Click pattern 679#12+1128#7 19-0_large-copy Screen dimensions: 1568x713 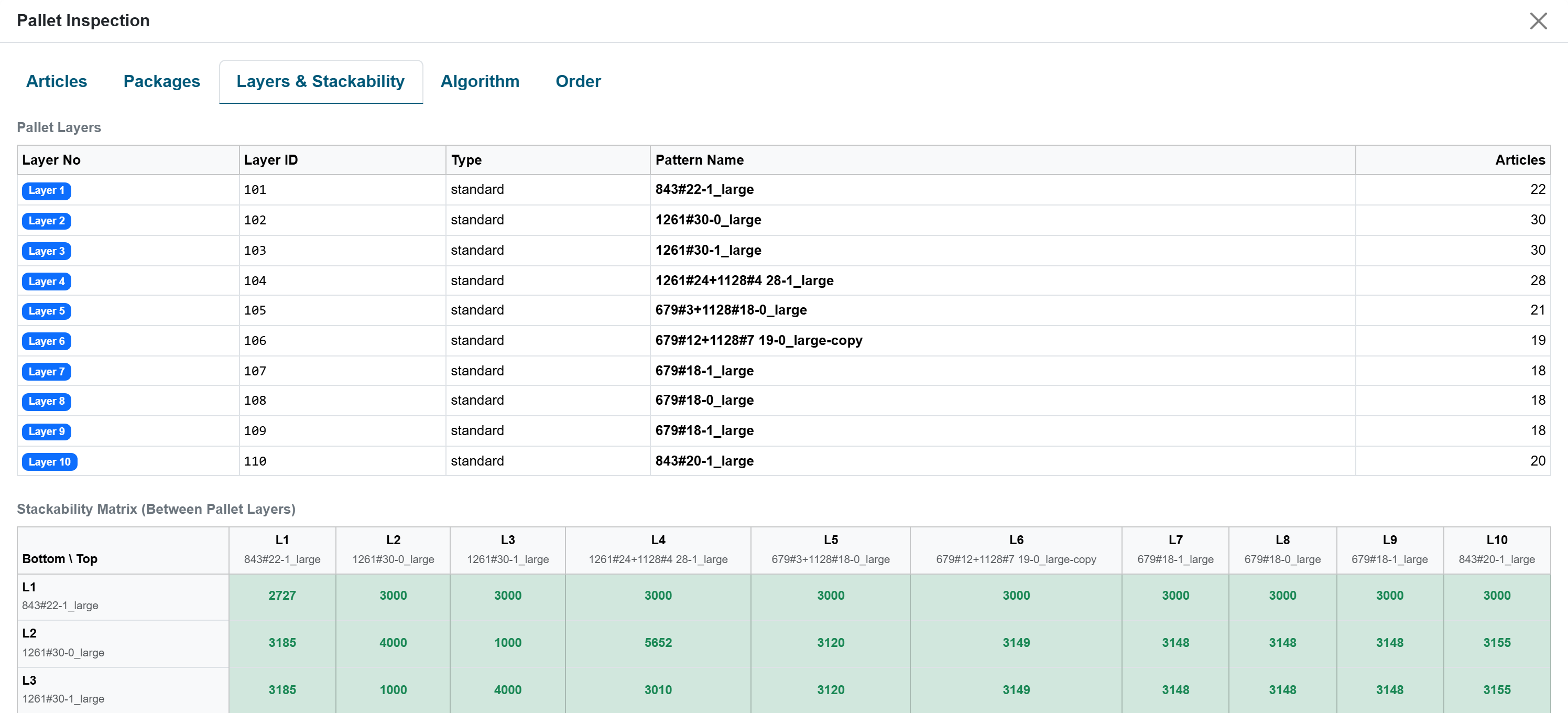tap(758, 340)
